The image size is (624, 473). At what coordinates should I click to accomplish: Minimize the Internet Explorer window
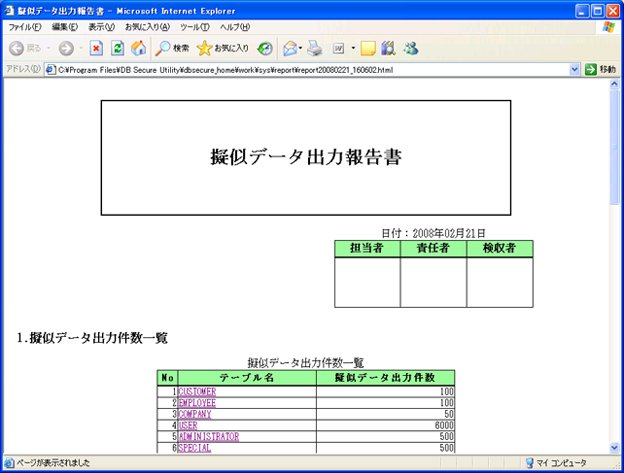pos(582,11)
